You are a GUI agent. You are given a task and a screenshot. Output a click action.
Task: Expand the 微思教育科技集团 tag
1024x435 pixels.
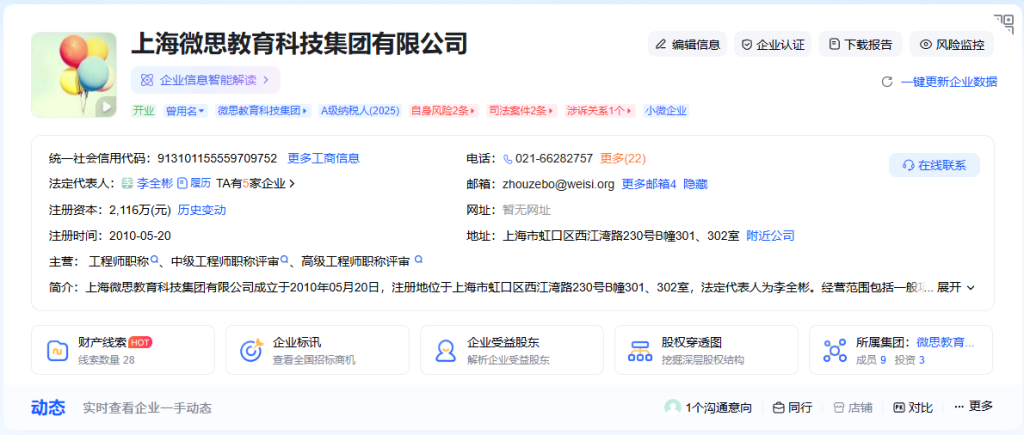click(x=263, y=110)
